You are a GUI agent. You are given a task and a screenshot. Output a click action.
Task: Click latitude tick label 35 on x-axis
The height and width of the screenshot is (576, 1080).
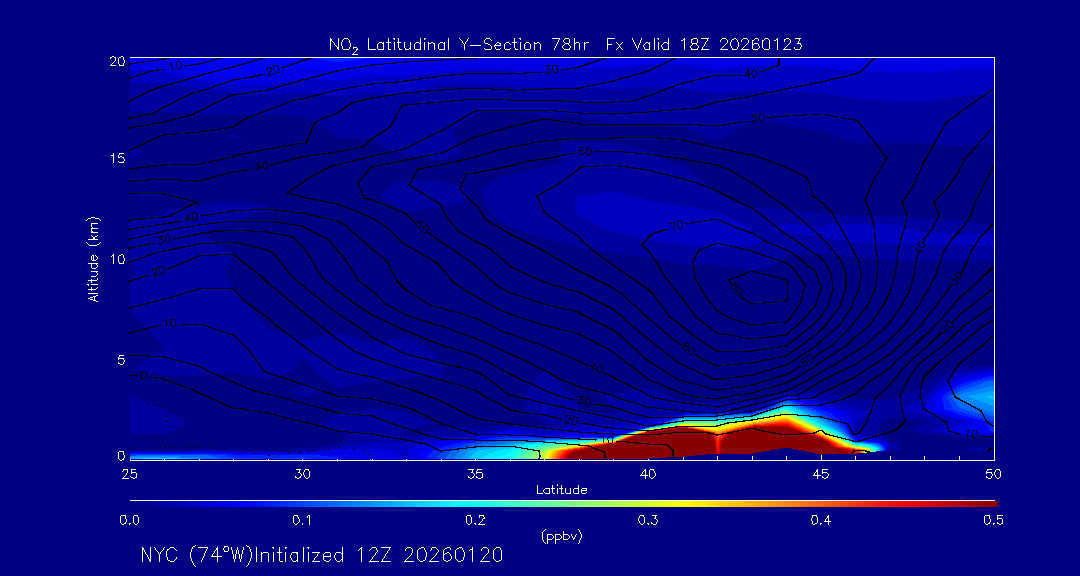(x=475, y=473)
